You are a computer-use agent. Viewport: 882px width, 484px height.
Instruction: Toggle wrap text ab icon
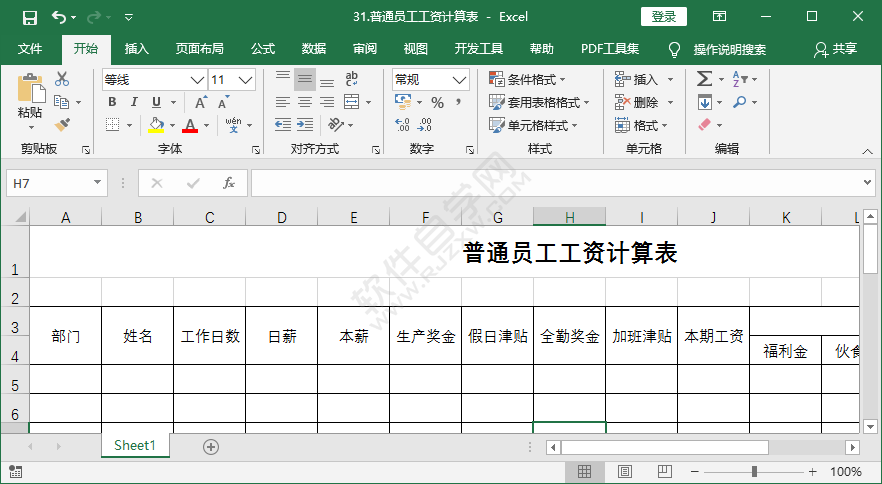coord(352,79)
